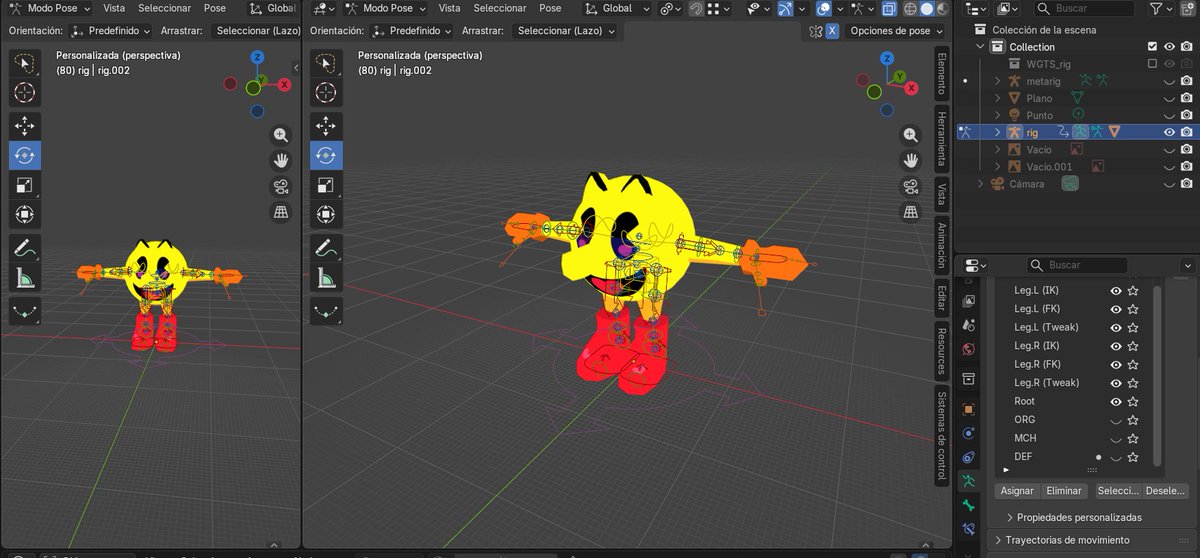Click the Eliminar button
Image resolution: width=1200 pixels, height=558 pixels.
[1064, 491]
